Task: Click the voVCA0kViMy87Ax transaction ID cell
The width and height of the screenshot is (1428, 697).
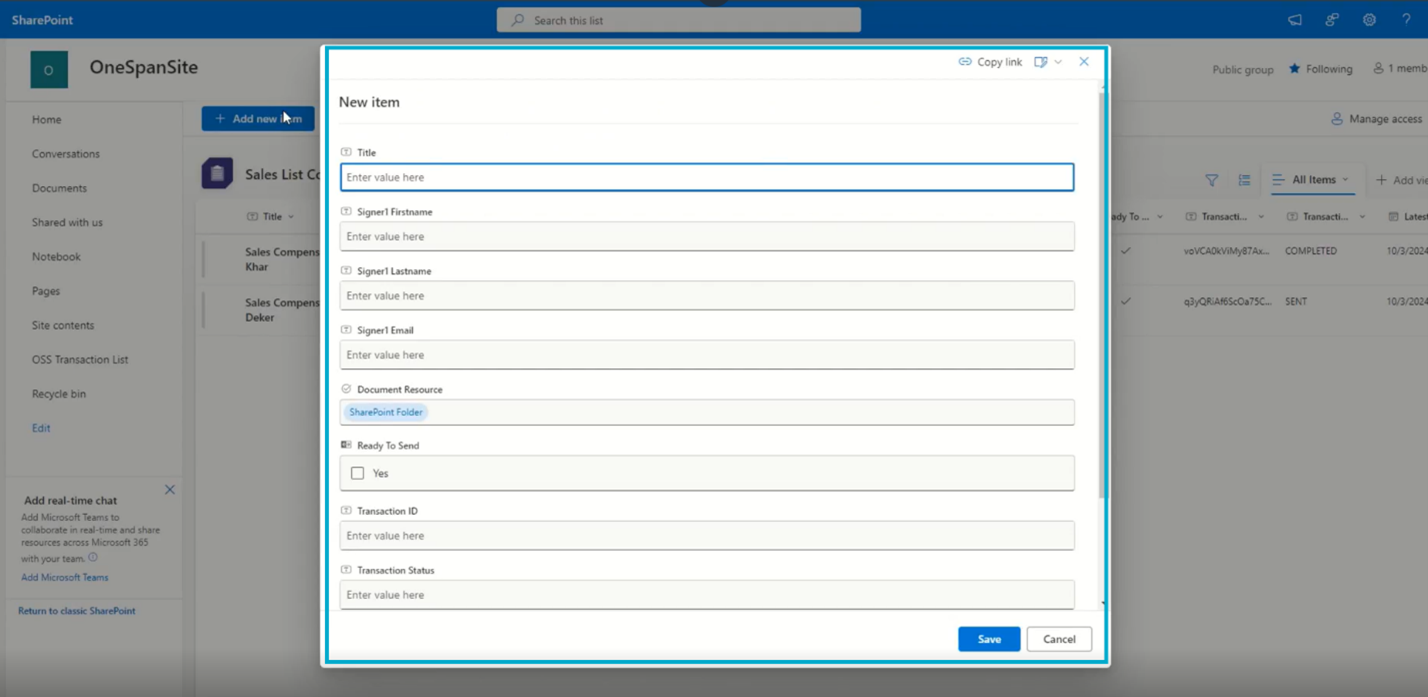Action: click(1226, 251)
